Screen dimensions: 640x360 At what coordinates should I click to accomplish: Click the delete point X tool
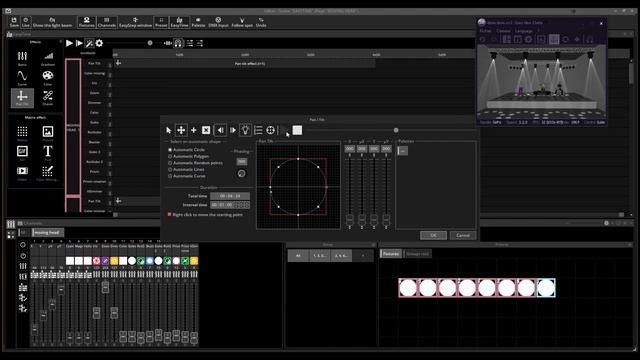[206, 130]
